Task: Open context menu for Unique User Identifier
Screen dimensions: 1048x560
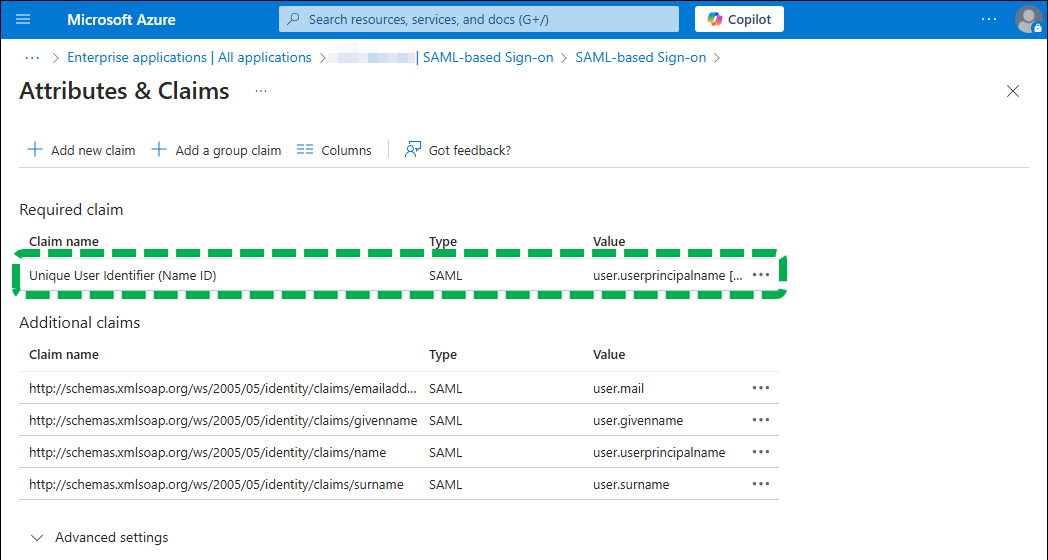Action: click(761, 275)
